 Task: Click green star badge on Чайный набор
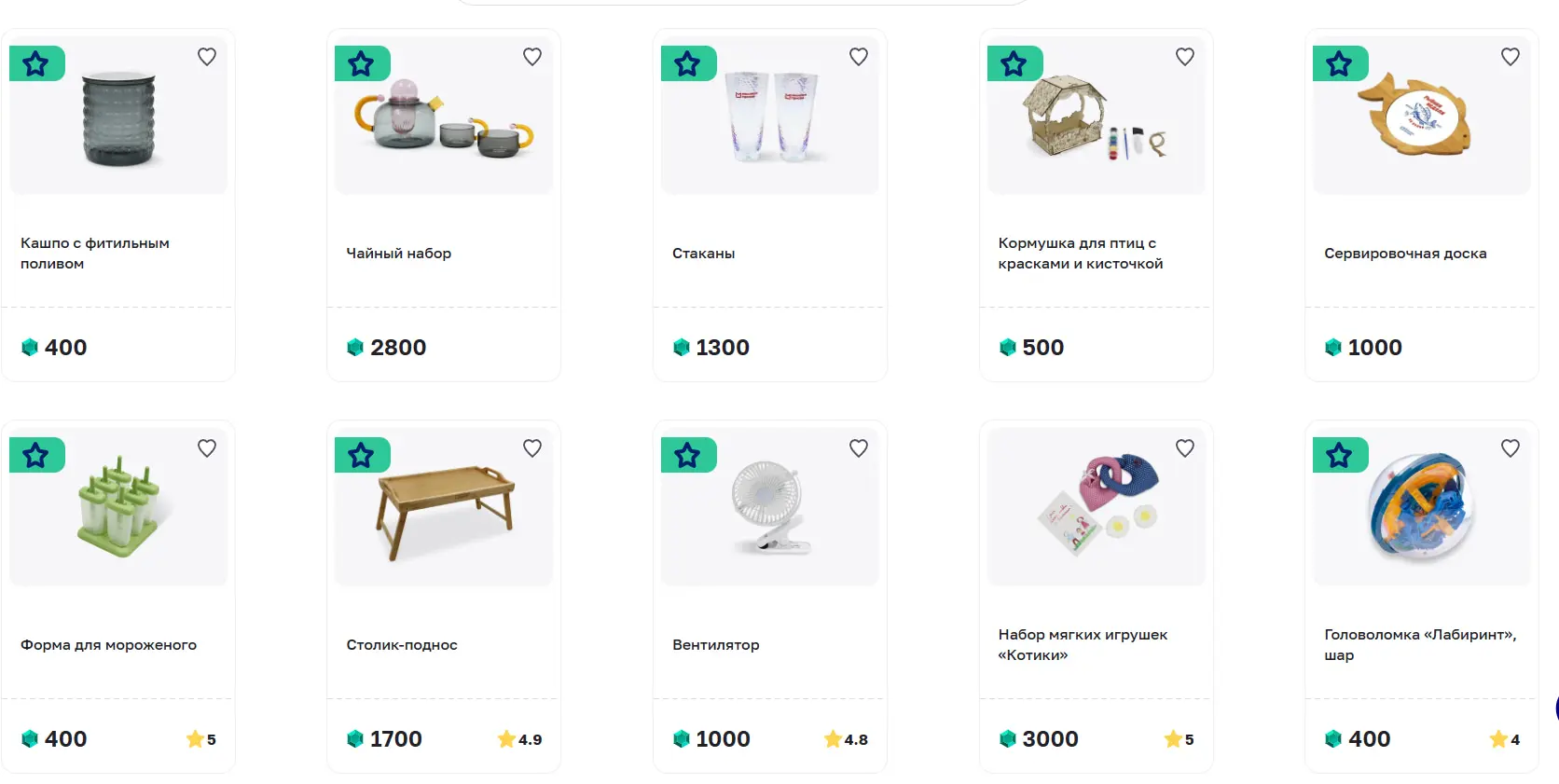(x=363, y=63)
